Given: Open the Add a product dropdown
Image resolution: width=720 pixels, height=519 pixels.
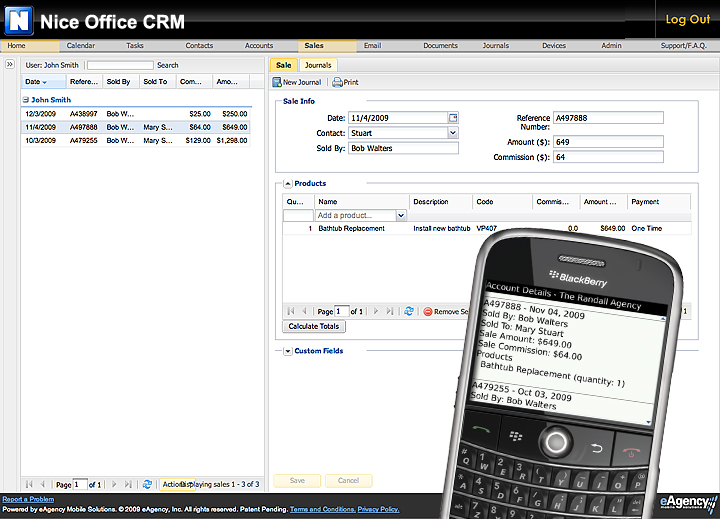Looking at the screenshot, I should (x=401, y=215).
